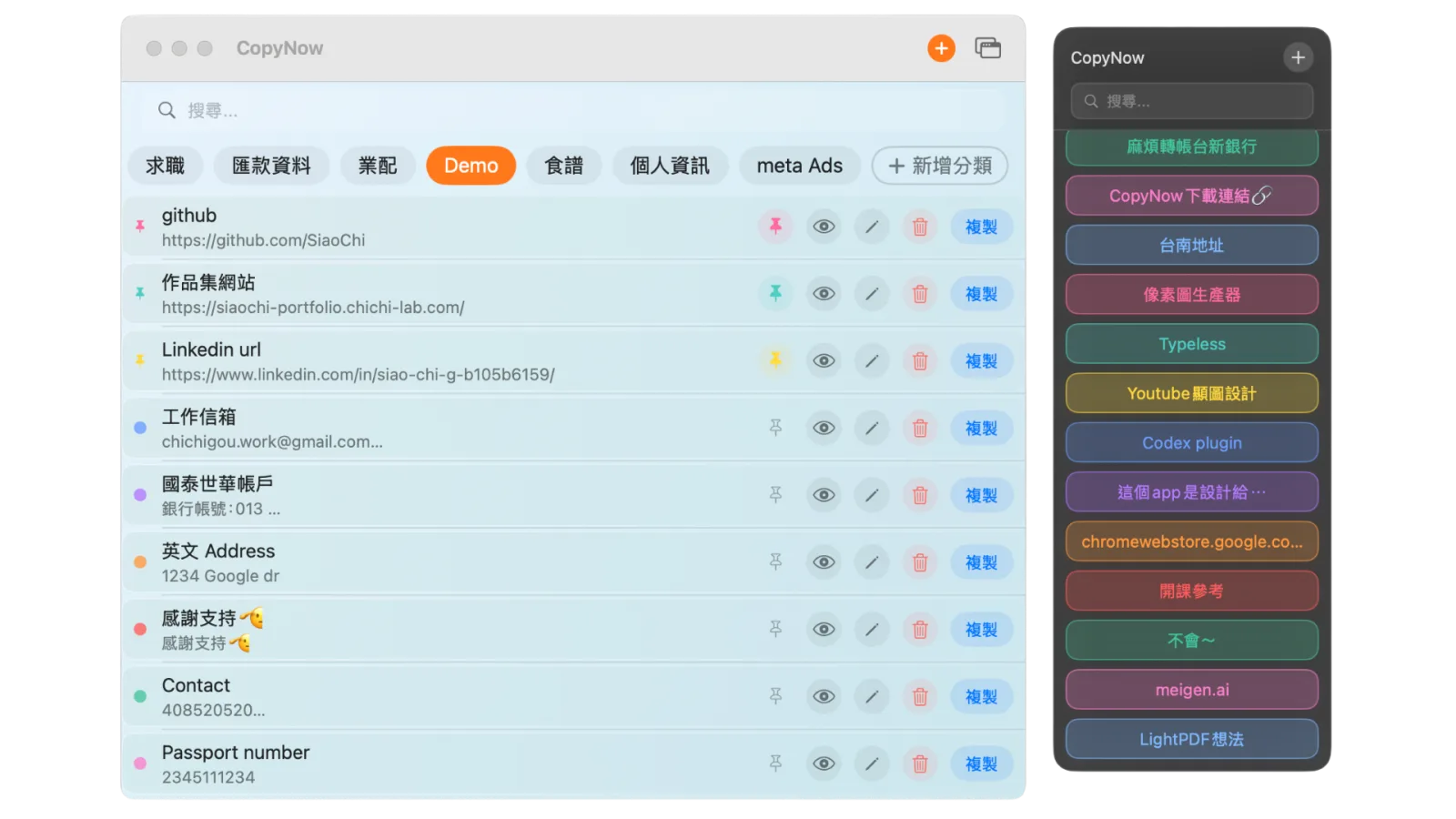1456x819 pixels.
Task: Edit the 工作信箱 entry
Action: 872,428
